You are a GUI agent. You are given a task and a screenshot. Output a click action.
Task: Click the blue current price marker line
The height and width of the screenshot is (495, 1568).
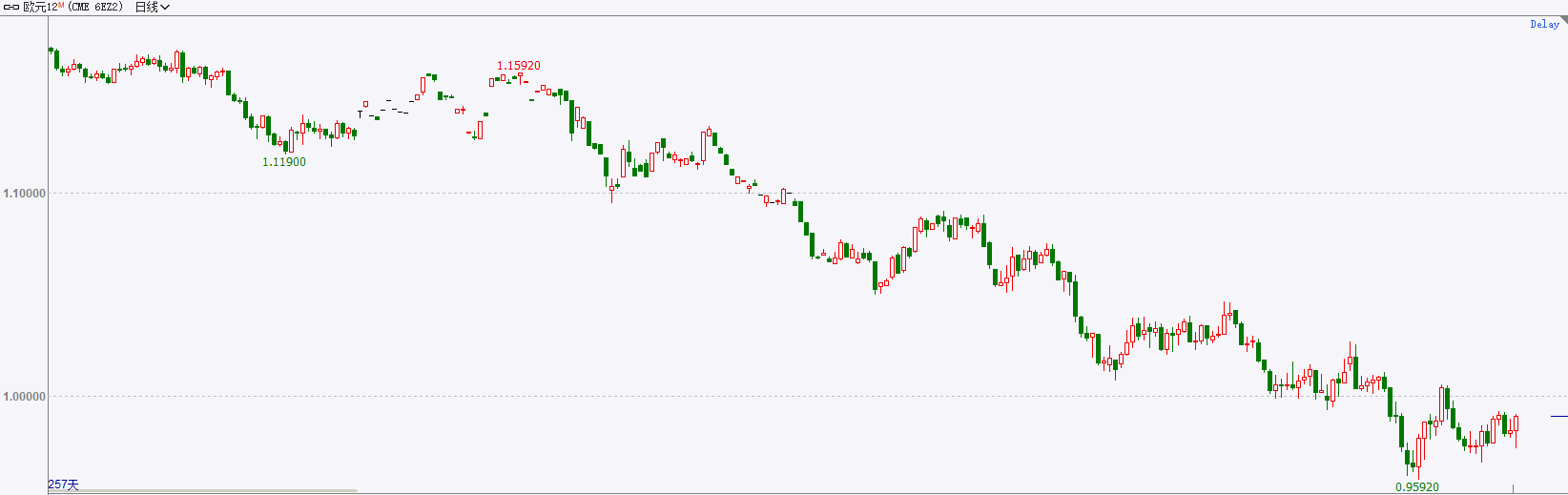[1558, 416]
